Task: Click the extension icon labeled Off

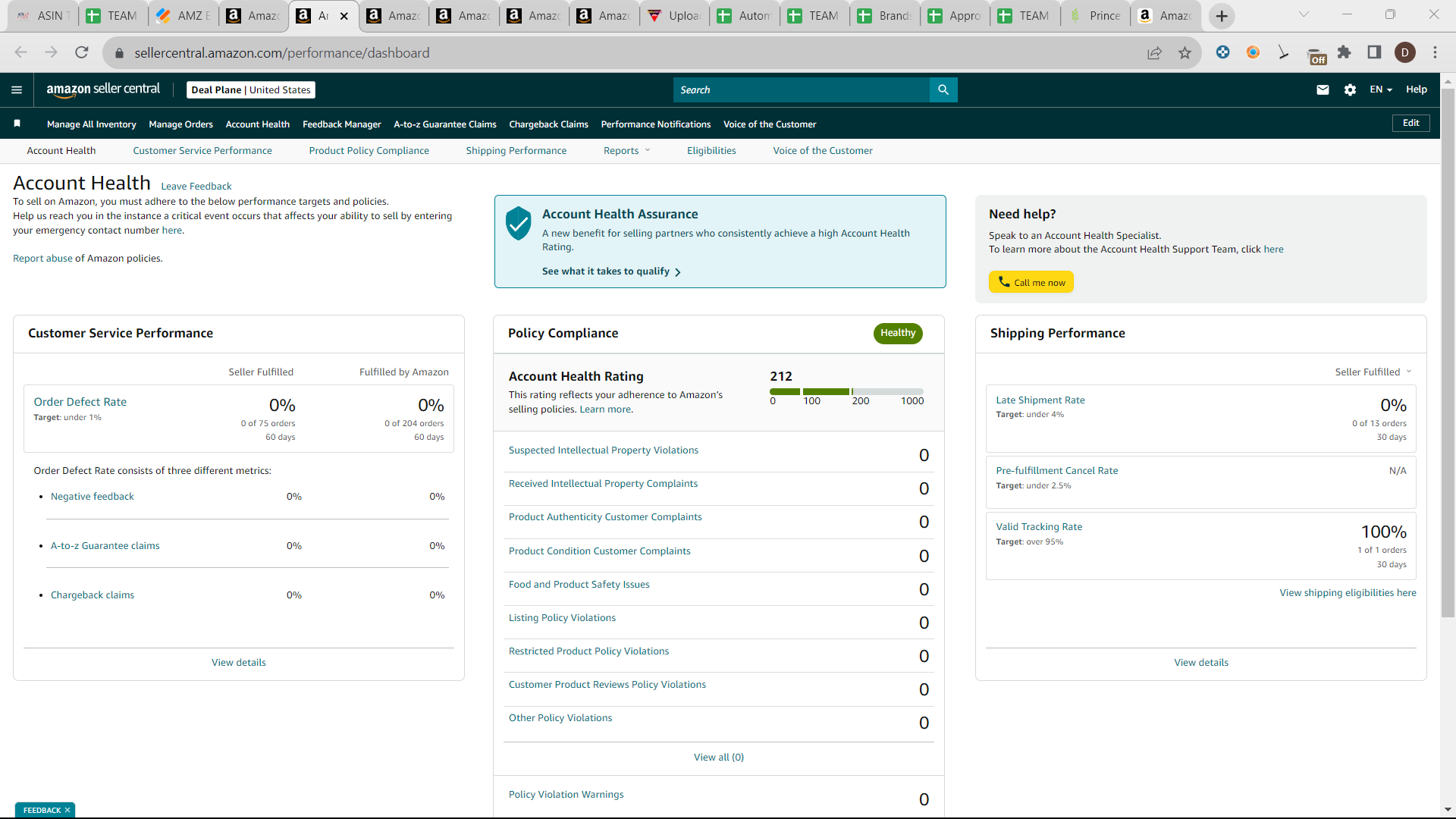Action: pyautogui.click(x=1316, y=56)
